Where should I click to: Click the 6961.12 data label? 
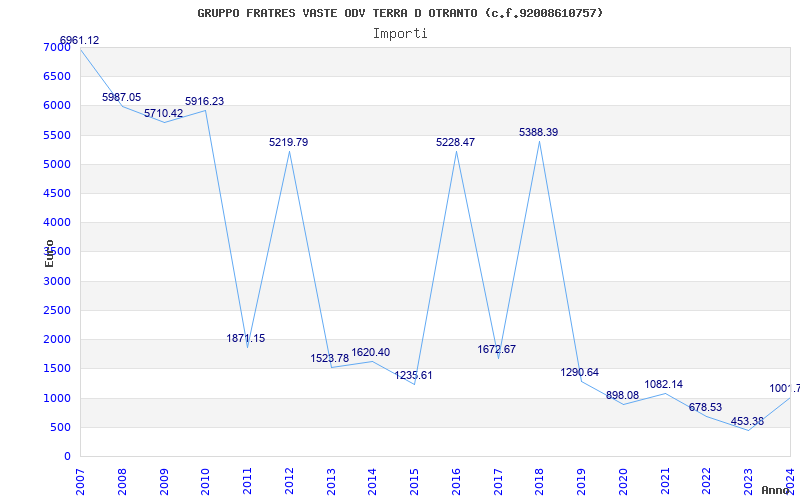point(80,40)
